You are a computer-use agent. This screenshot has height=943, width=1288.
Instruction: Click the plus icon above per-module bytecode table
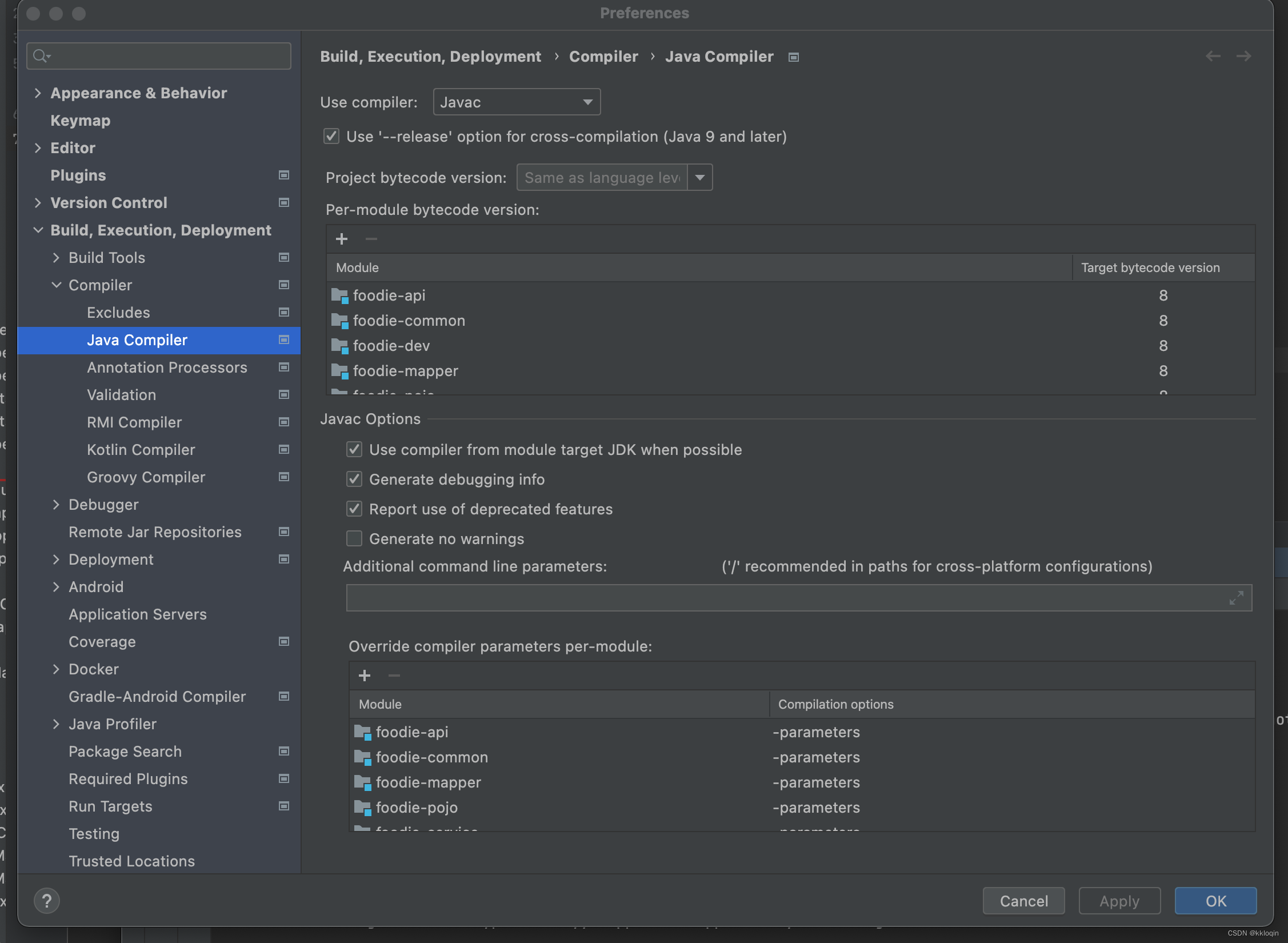342,239
